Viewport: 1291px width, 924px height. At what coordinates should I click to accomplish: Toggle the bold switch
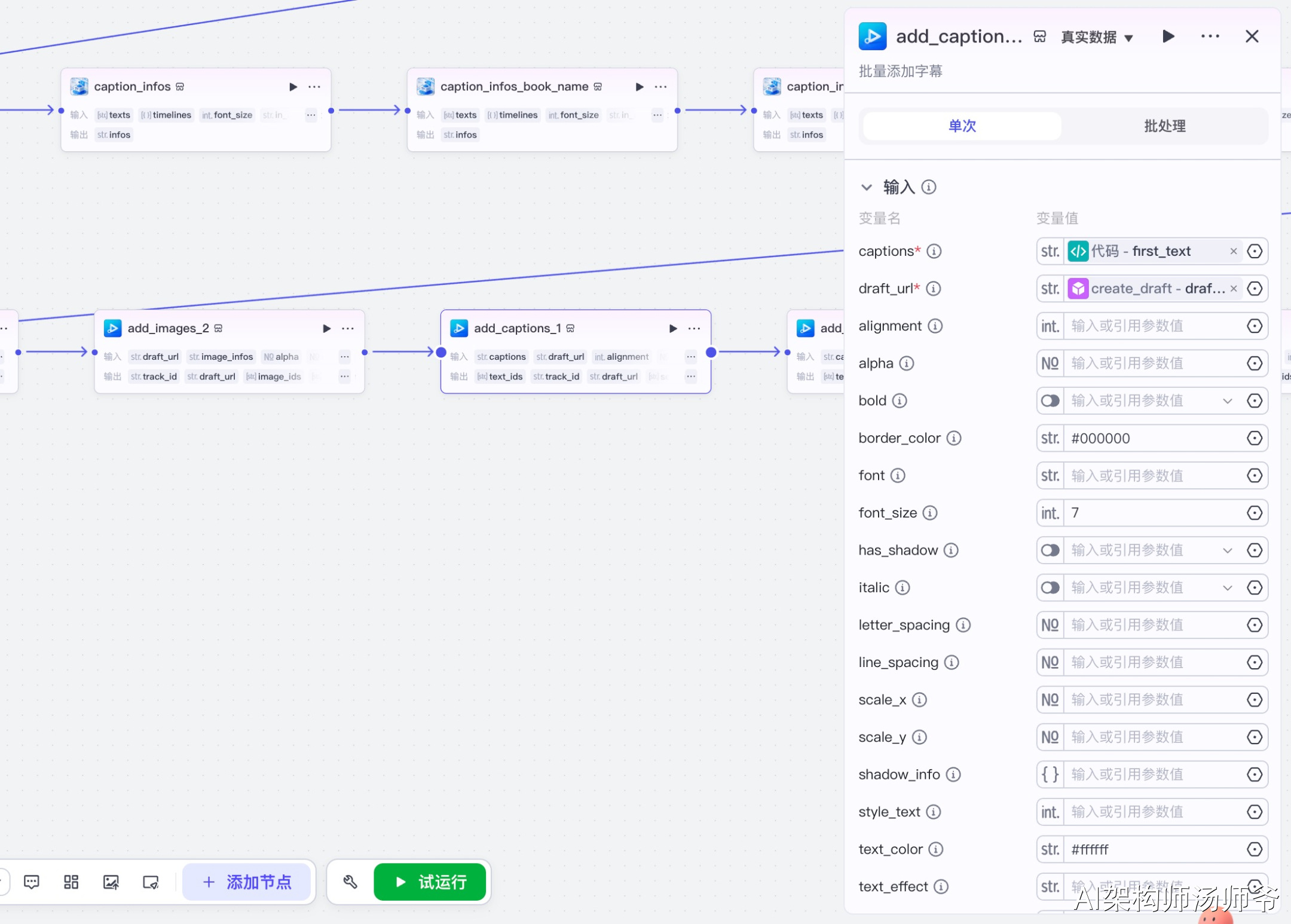pyautogui.click(x=1050, y=400)
